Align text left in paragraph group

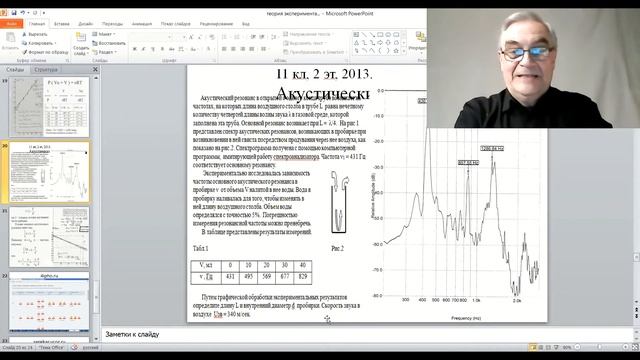click(x=224, y=49)
